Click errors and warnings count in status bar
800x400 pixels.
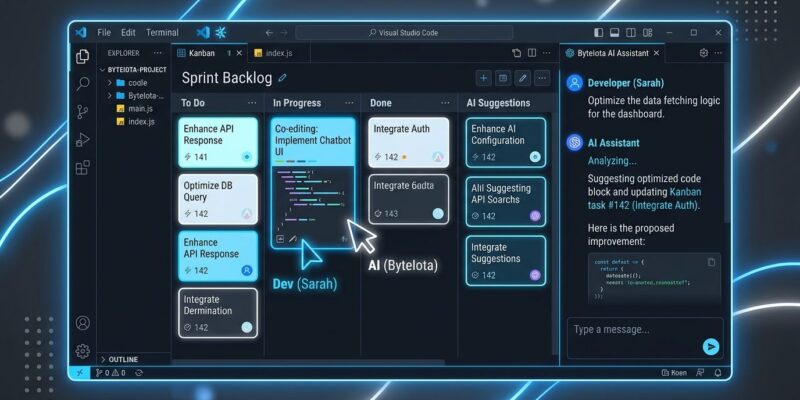point(111,373)
